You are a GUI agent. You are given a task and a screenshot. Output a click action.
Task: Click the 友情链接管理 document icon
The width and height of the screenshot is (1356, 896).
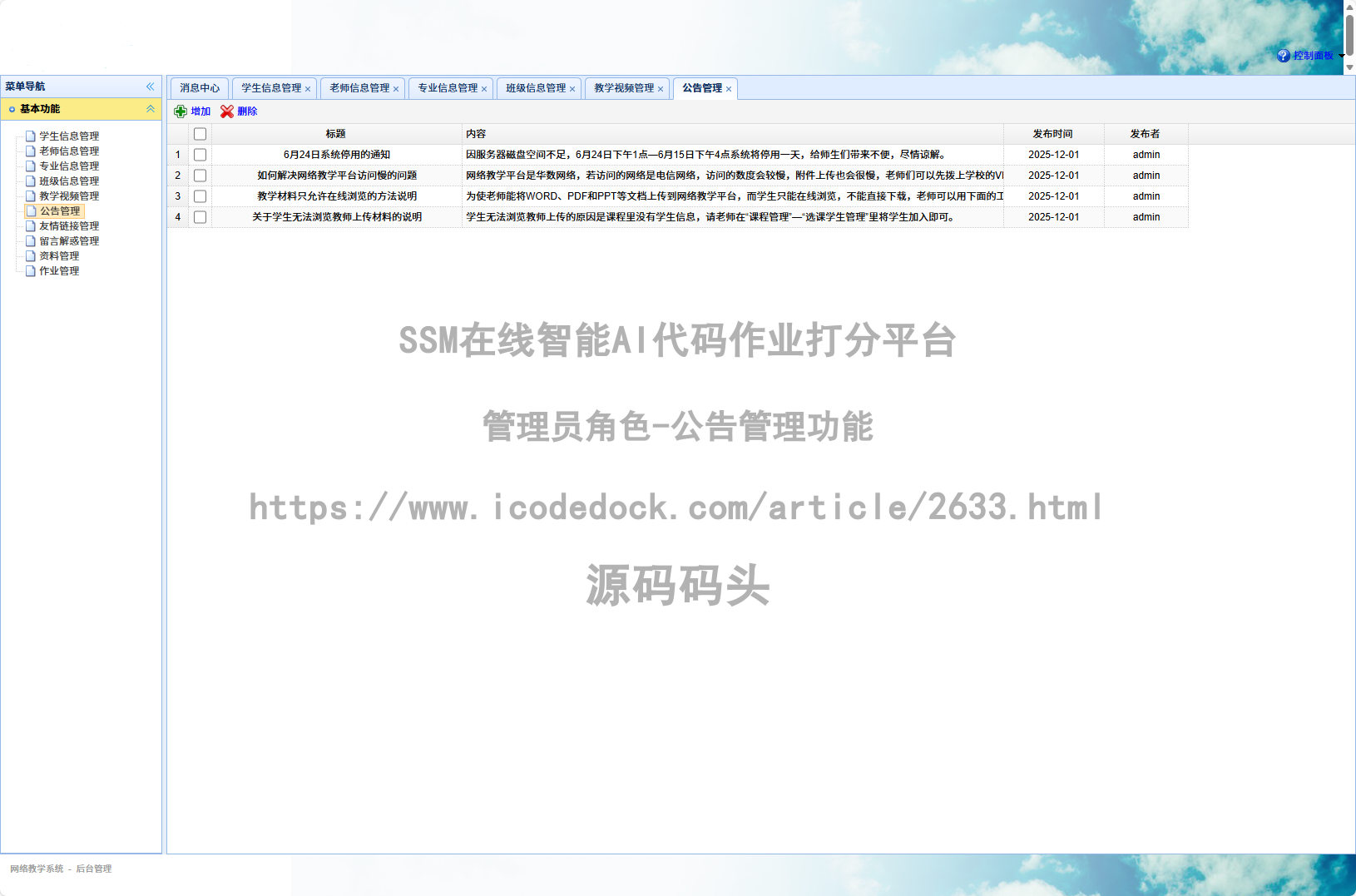tap(29, 225)
